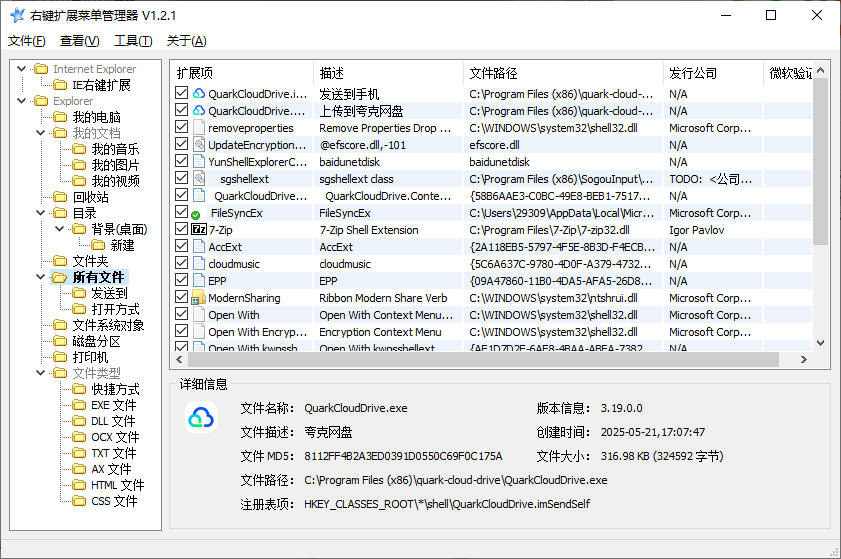The image size is (841, 559).
Task: Toggle the YunShellExplorerC checkbox
Action: (182, 161)
